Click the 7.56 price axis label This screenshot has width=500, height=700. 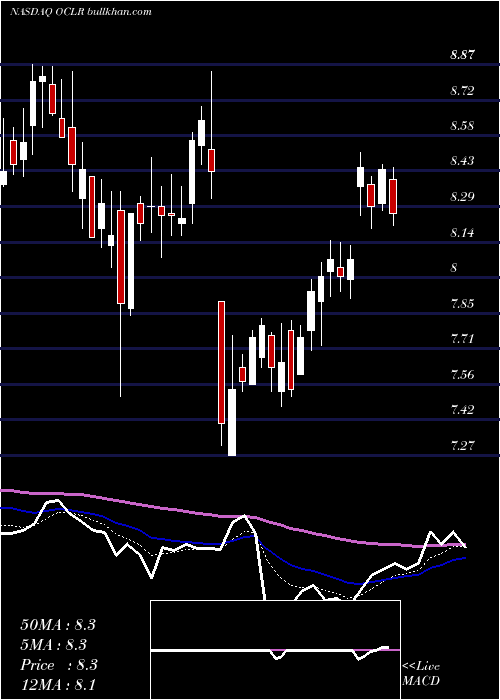462,374
